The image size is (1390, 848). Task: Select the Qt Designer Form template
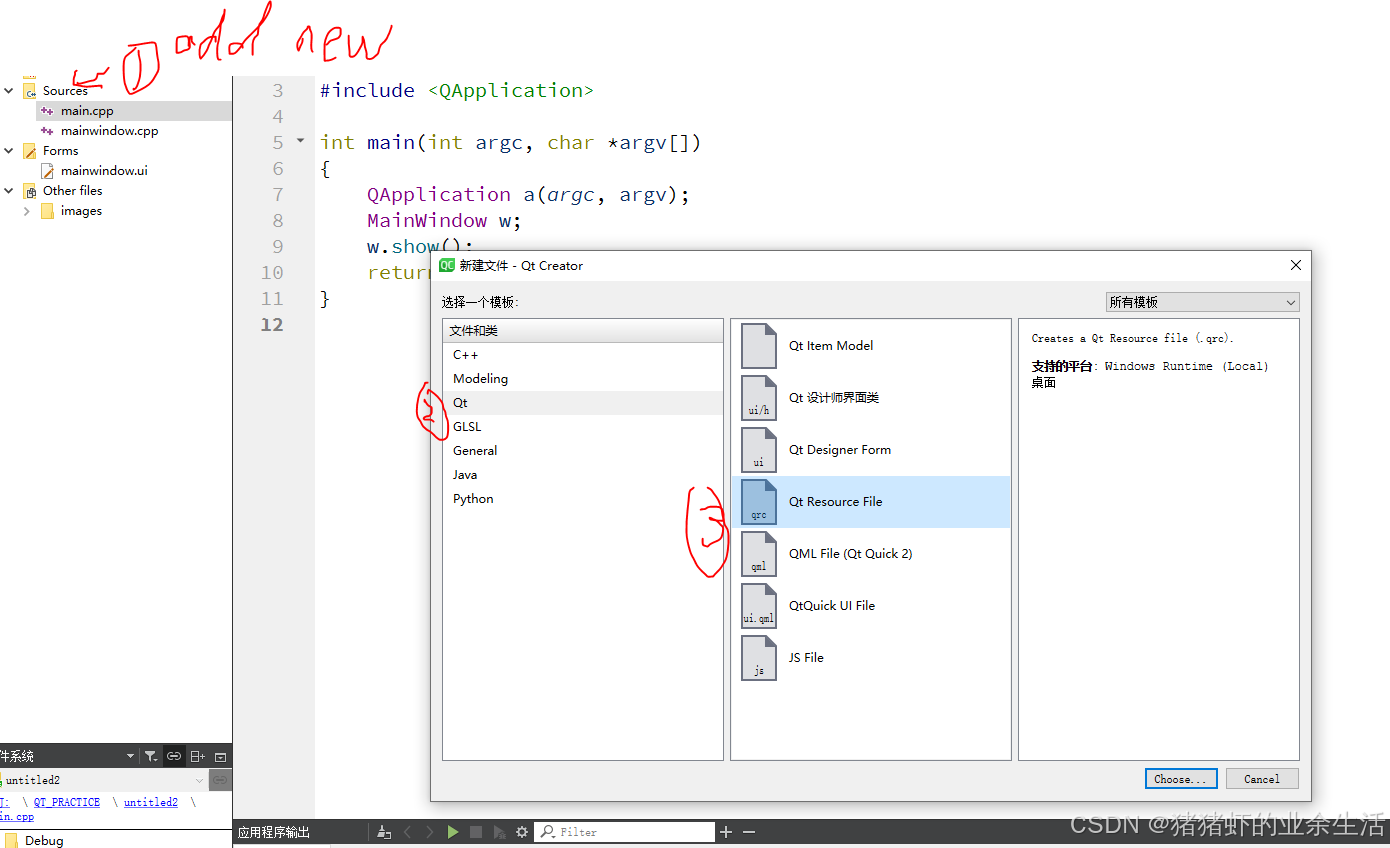point(870,450)
